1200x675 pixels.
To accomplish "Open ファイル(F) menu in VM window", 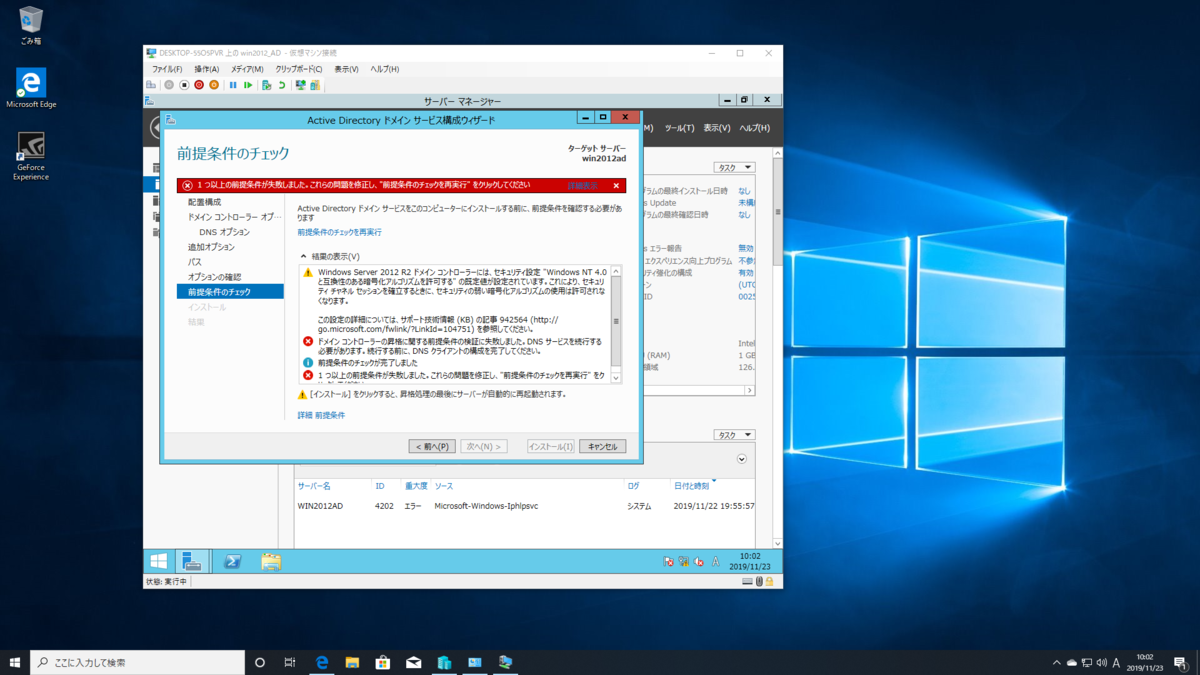I will pyautogui.click(x=167, y=69).
